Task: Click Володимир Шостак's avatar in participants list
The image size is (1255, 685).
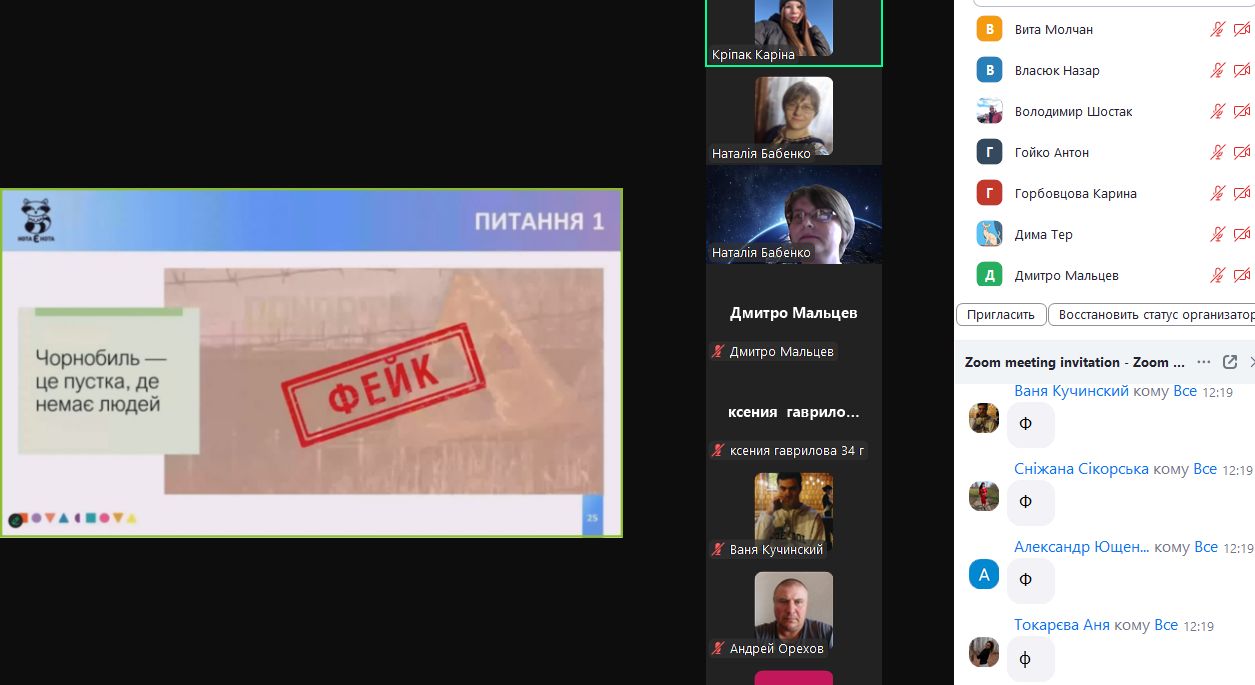Action: coord(989,111)
